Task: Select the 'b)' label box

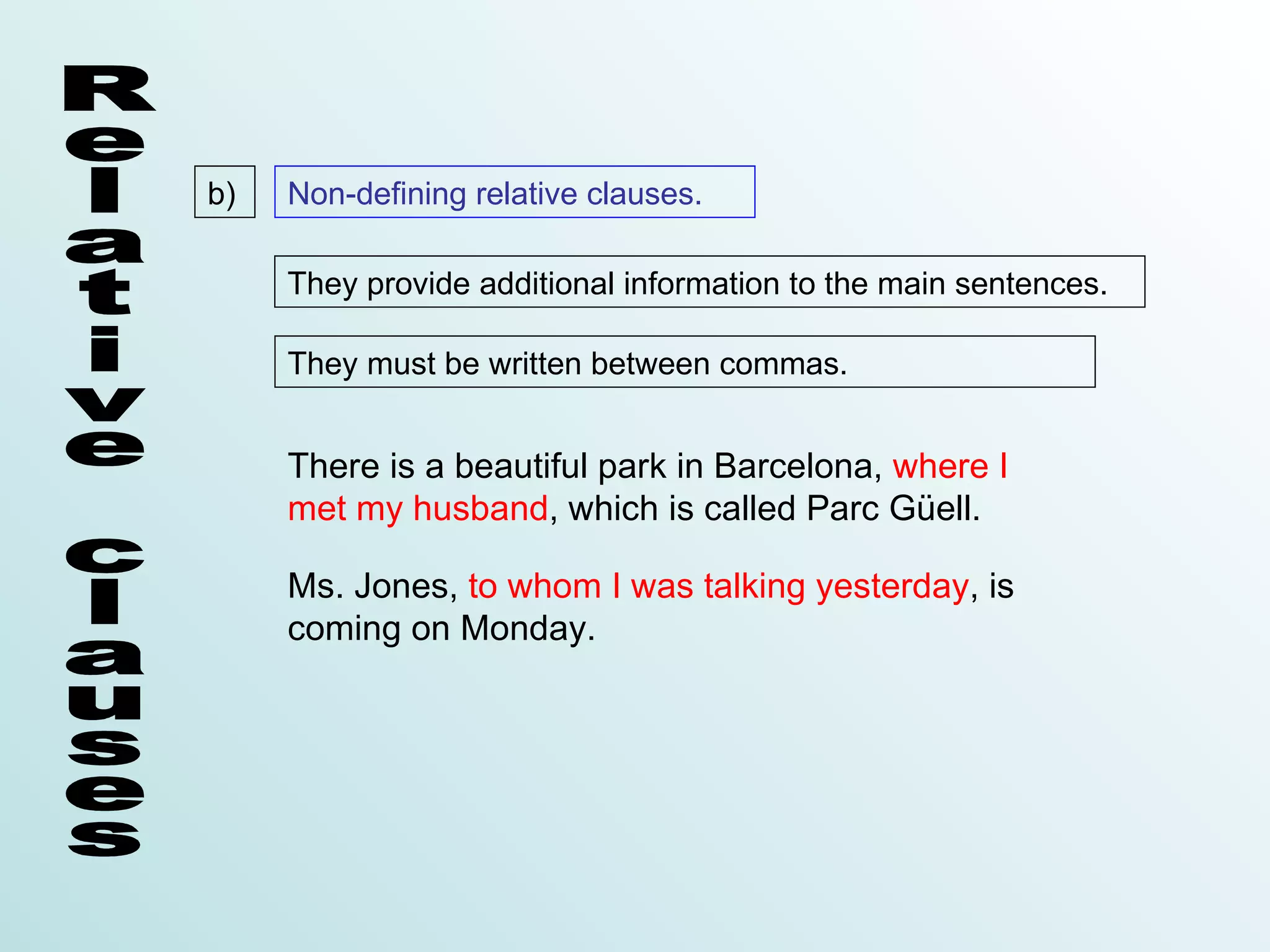Action: point(224,192)
